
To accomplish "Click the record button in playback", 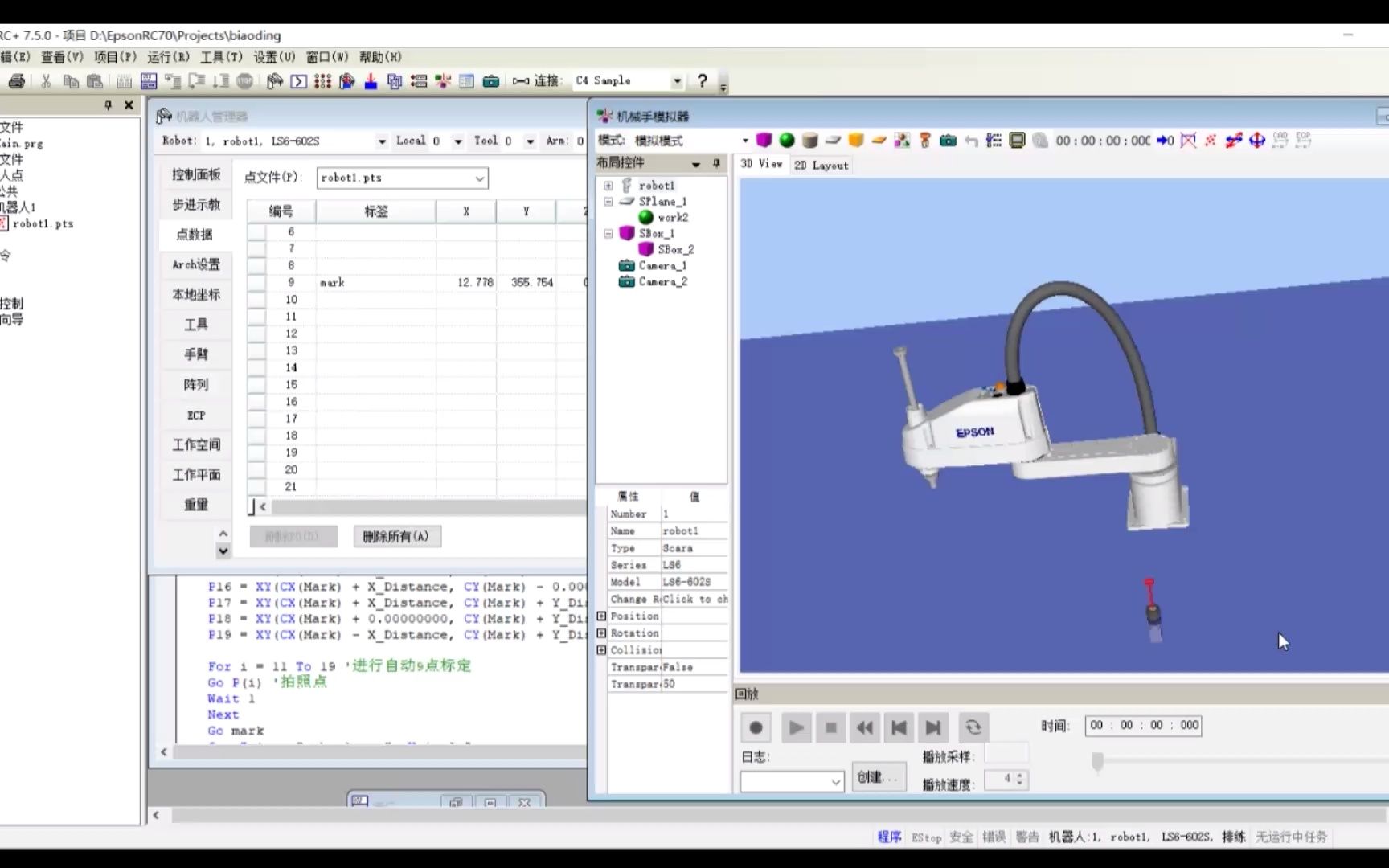I will (756, 728).
